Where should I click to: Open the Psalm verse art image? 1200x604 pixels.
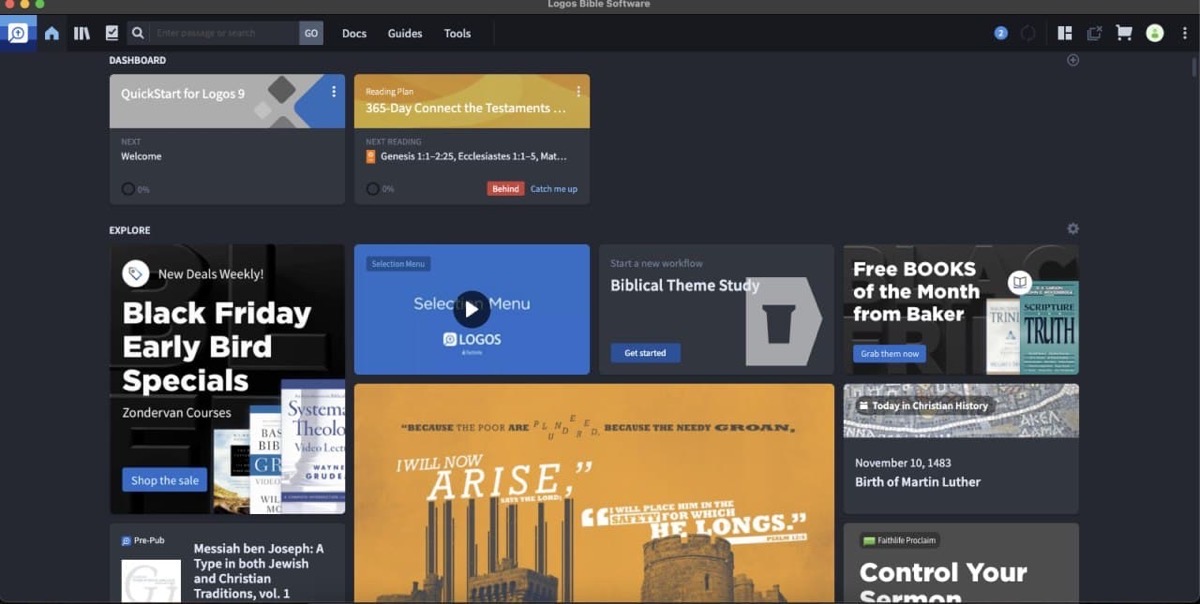[x=594, y=493]
